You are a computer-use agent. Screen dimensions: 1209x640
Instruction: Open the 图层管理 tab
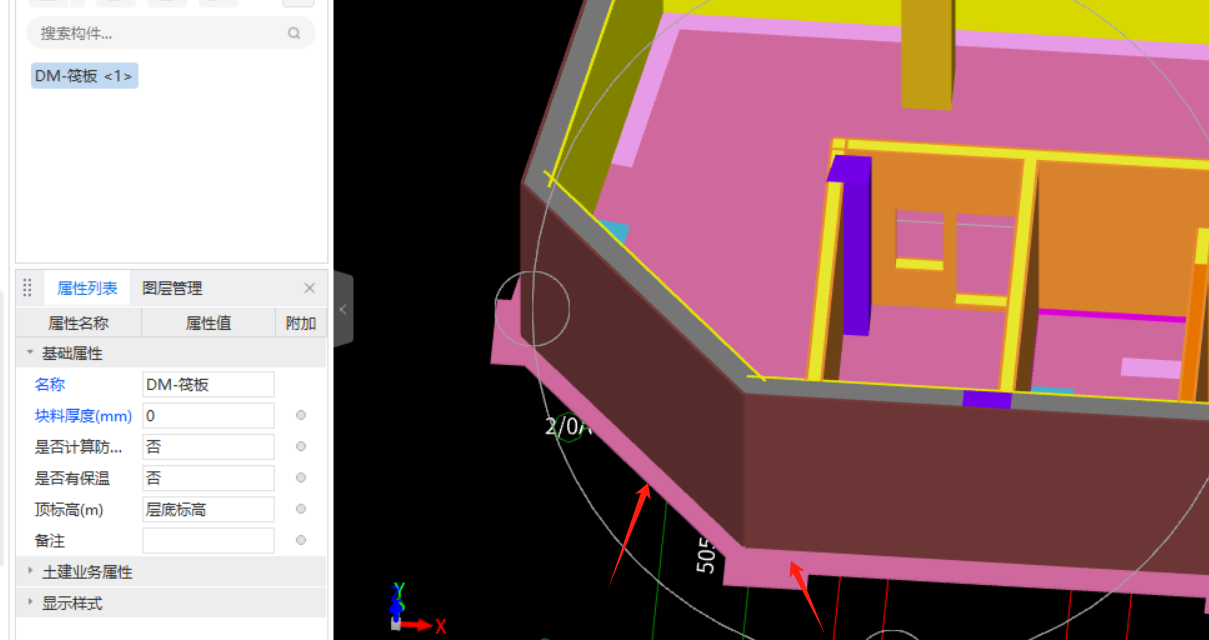pyautogui.click(x=172, y=288)
